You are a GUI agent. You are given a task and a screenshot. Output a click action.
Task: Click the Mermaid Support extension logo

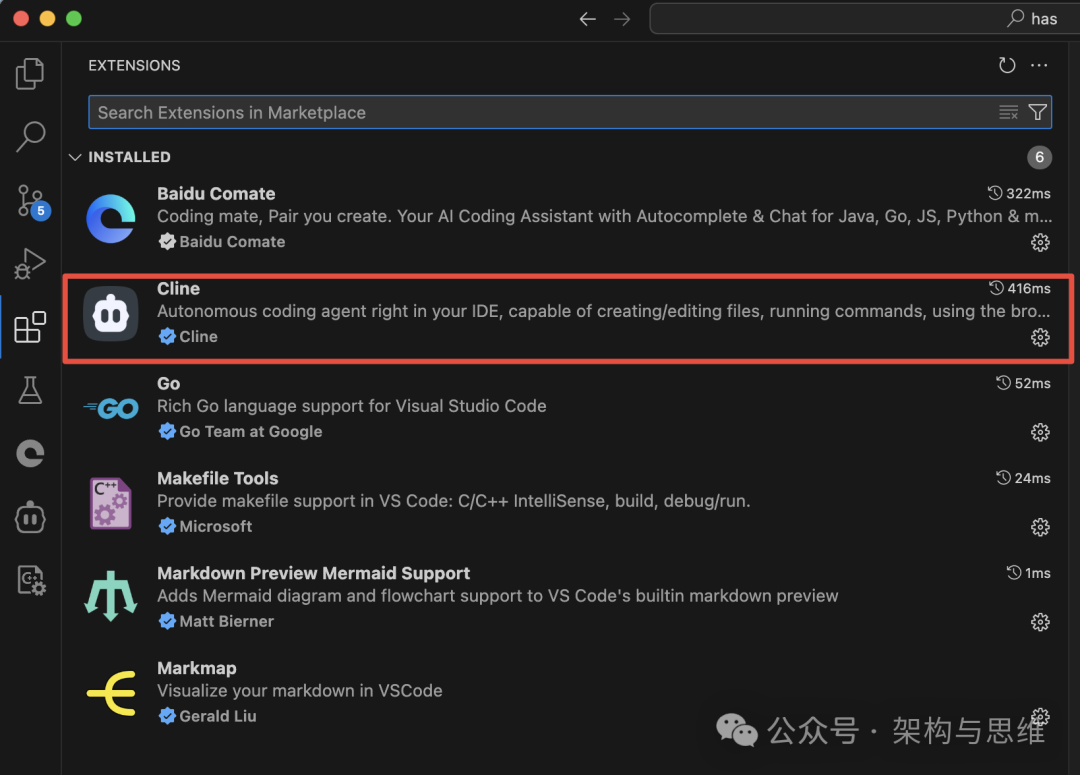111,597
